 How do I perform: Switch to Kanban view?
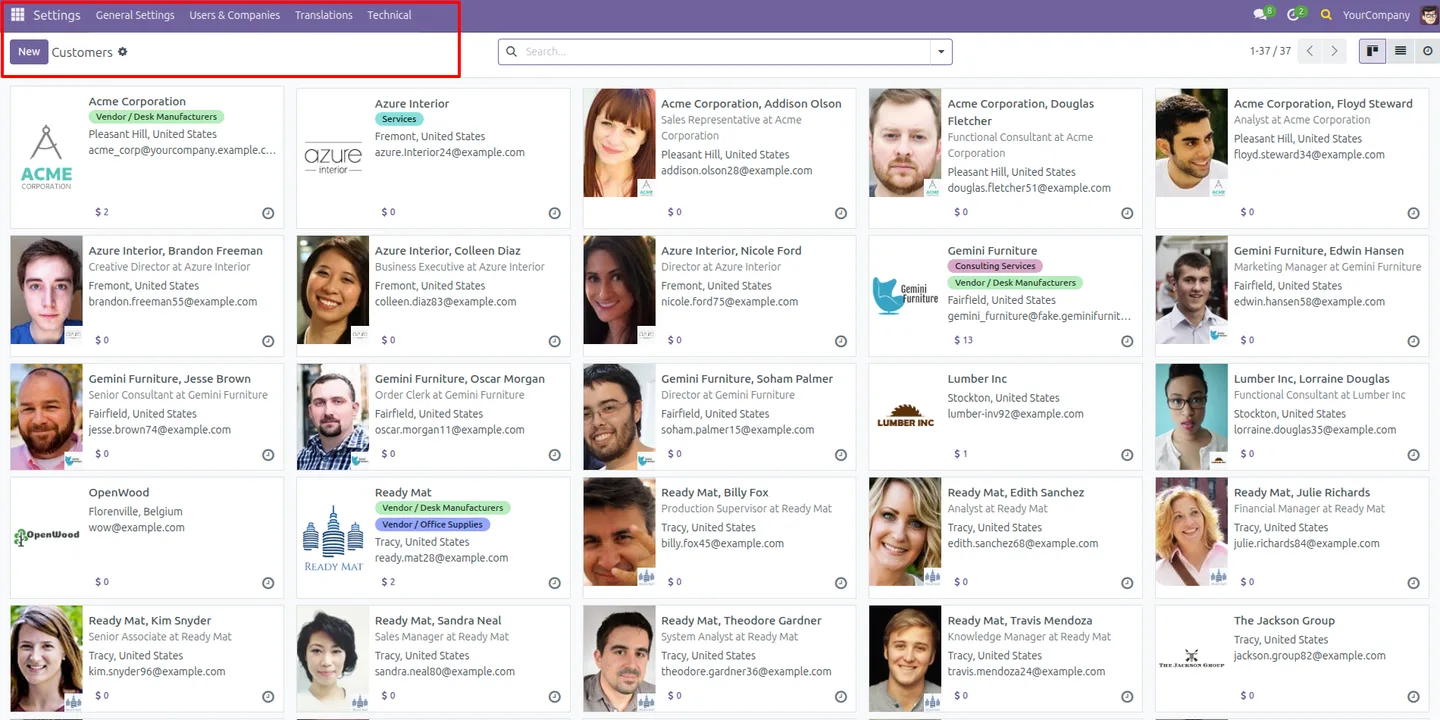[x=1372, y=51]
